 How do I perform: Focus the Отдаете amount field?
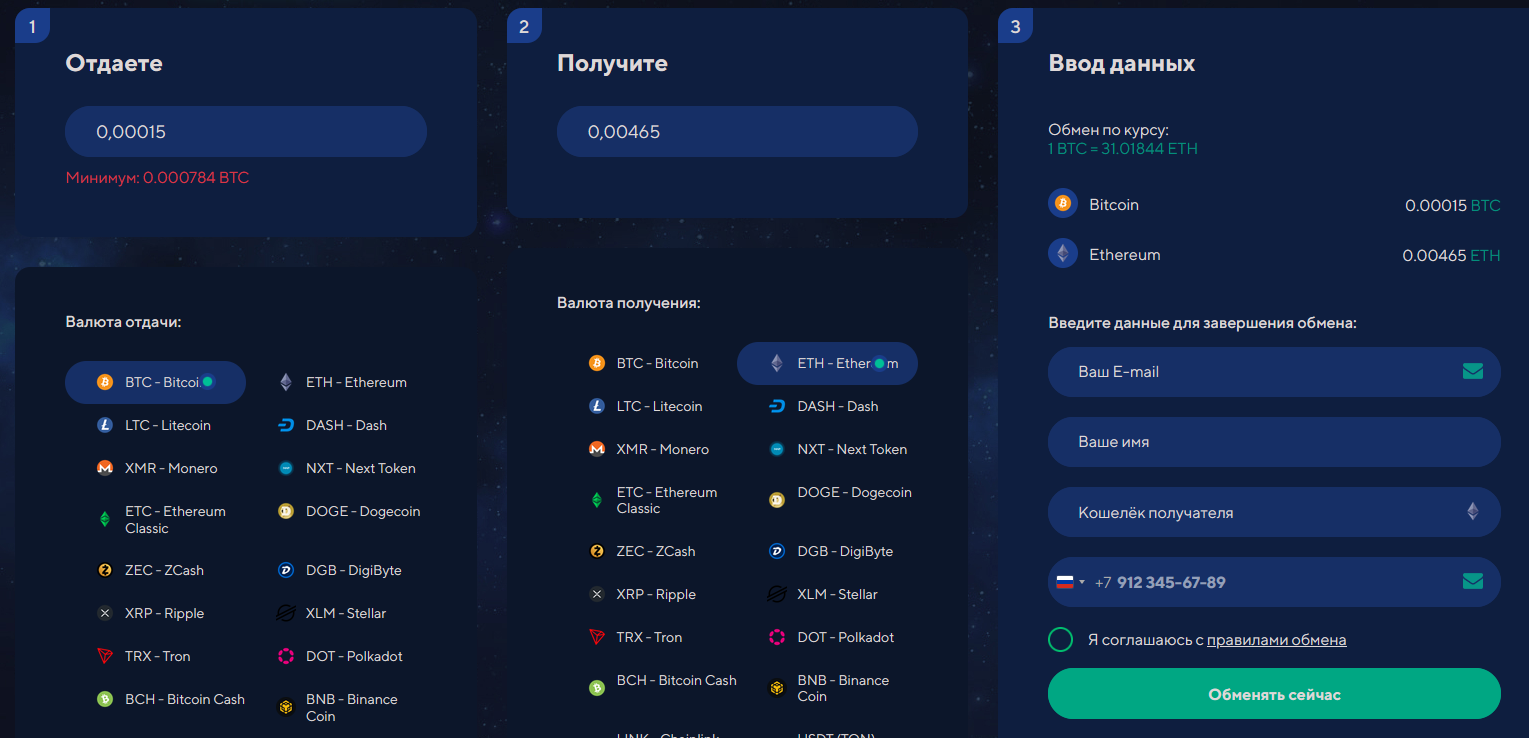[x=246, y=132]
